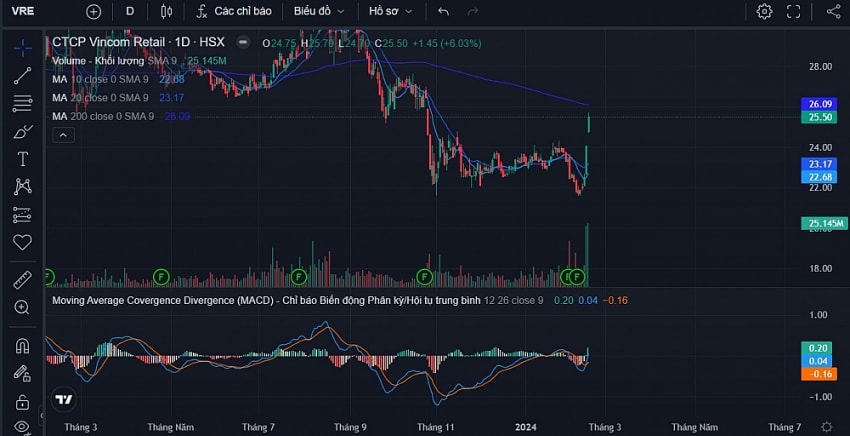Screen dimensions: 850x436
Task: Expand the Hồ sơ dropdown
Action: pyautogui.click(x=390, y=11)
